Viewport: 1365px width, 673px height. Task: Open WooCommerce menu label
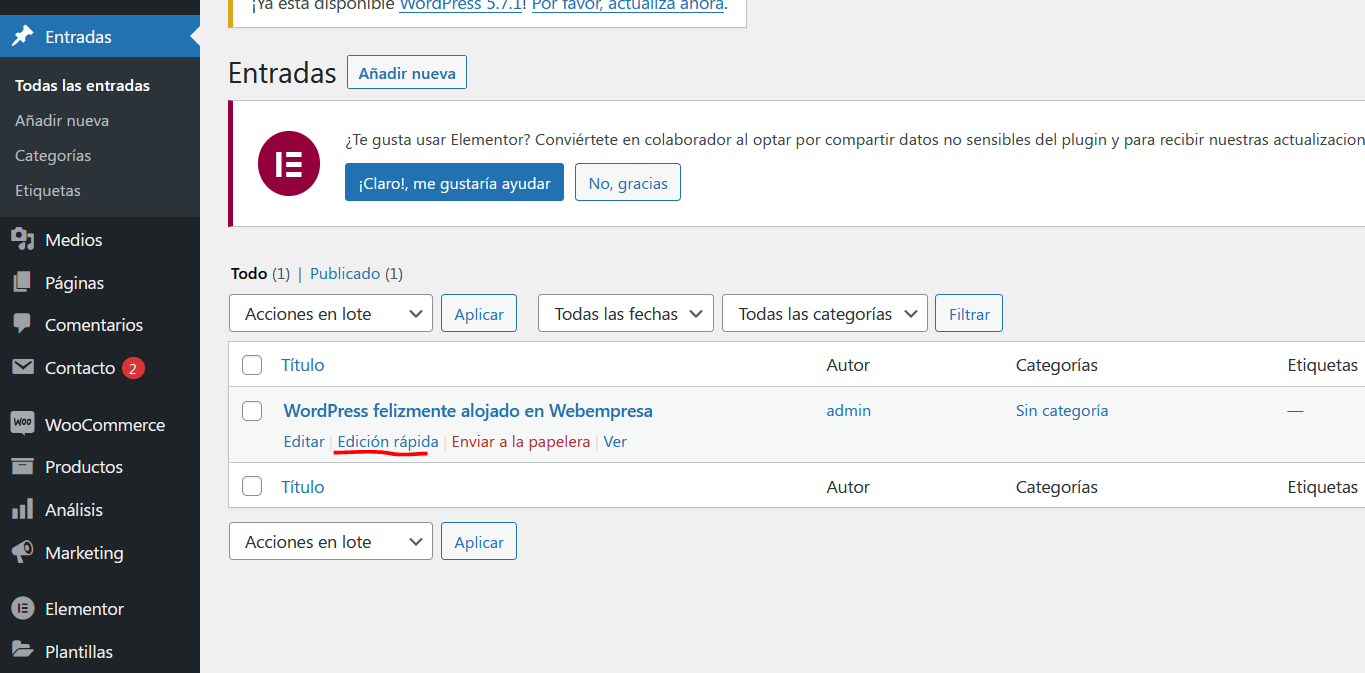click(x=105, y=425)
